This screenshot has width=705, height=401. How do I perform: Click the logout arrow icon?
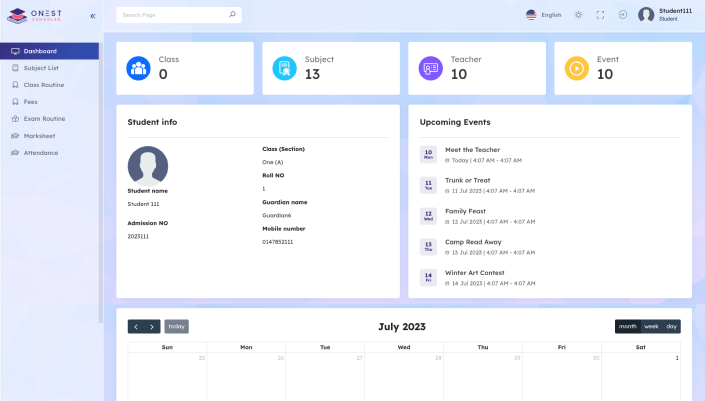622,15
